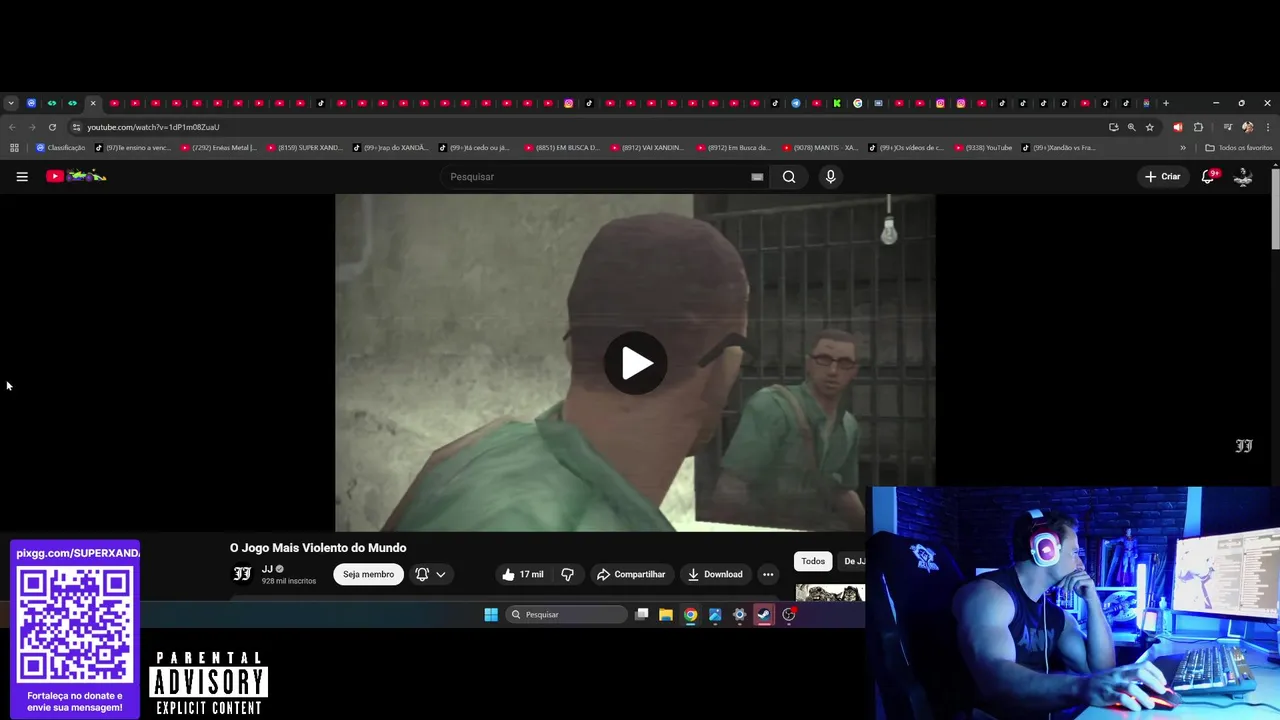
Task: Click the install/cast icon in address bar
Action: pos(1113,127)
